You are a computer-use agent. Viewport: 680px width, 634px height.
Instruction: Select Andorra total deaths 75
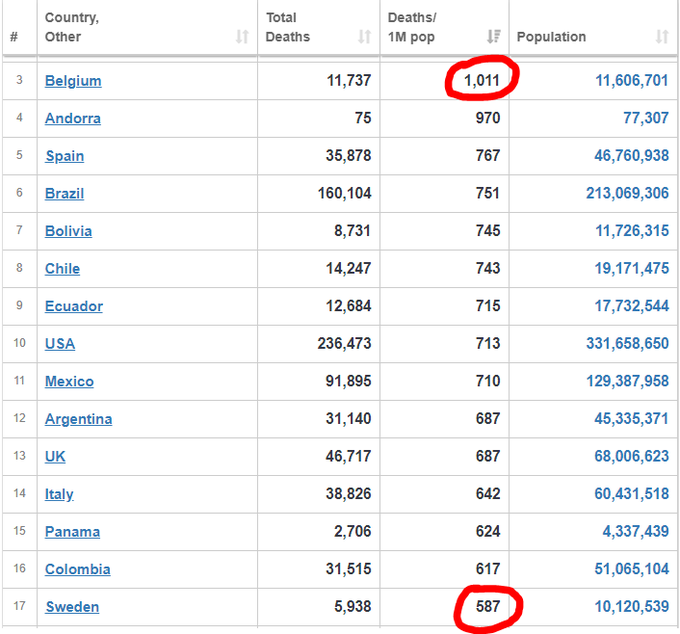pyautogui.click(x=363, y=118)
